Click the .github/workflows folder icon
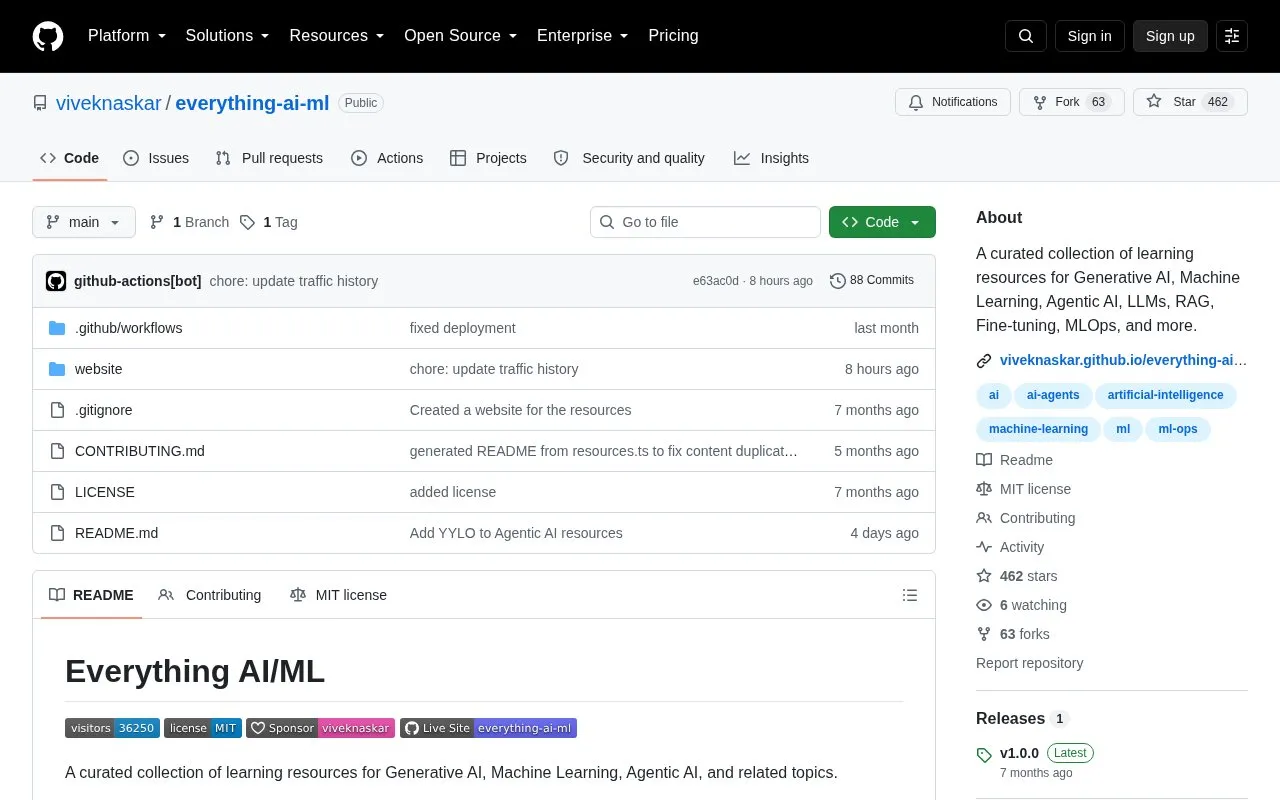Screen dimensions: 1280x800 coord(57,328)
